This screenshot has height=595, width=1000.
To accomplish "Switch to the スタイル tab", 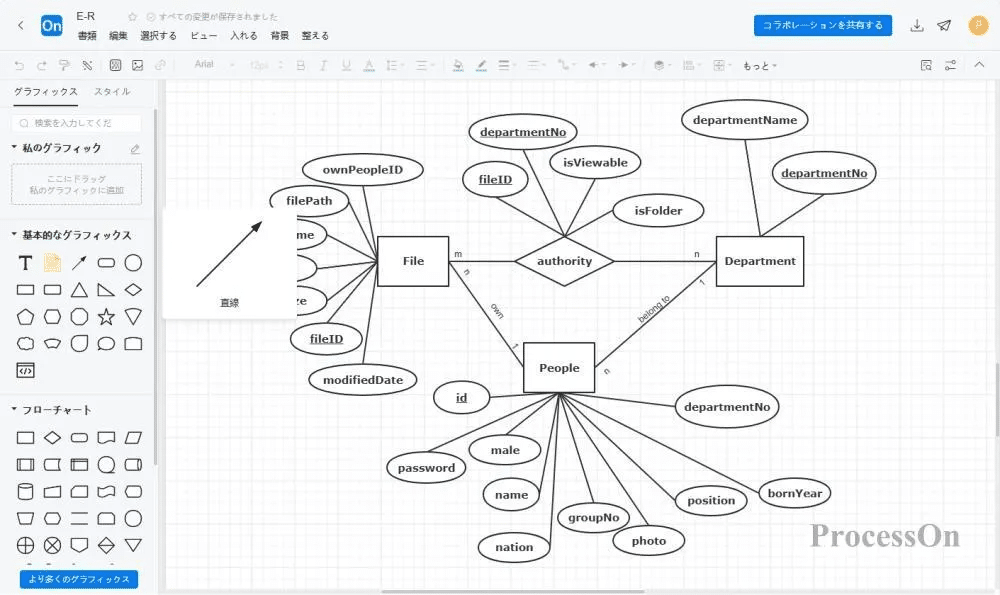I will pos(112,91).
